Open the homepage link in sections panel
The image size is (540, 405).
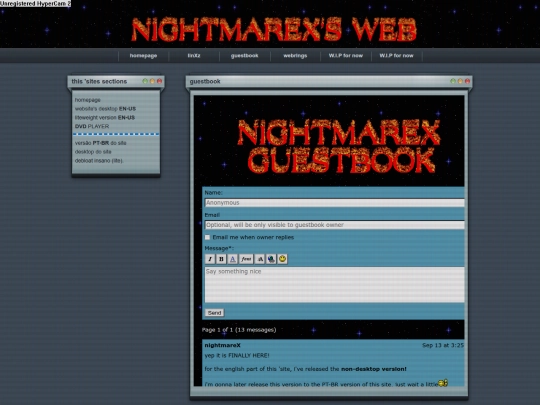(x=87, y=100)
